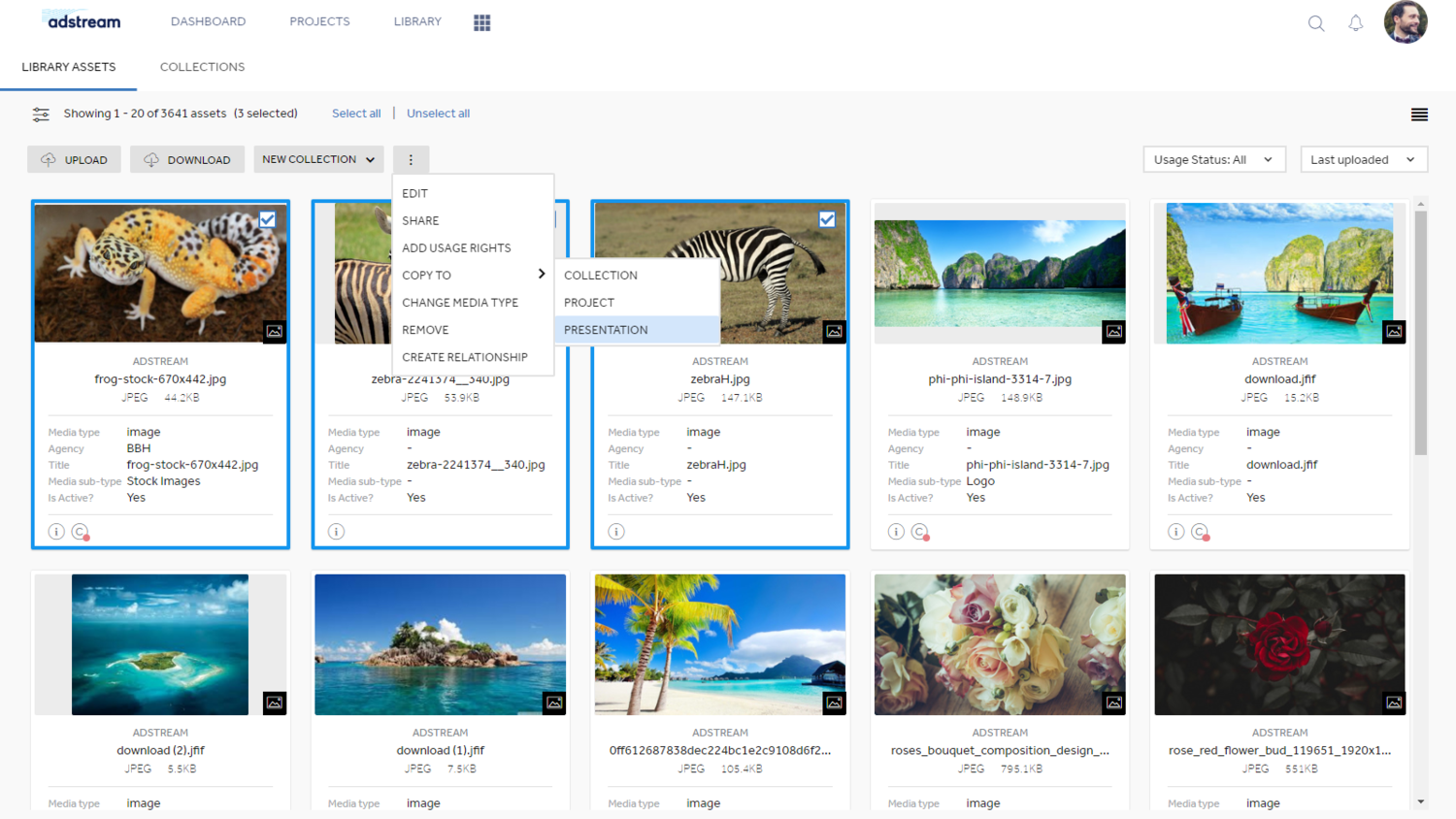Open the roses_bouquet_composition image thumbnail
Viewport: 1456px width, 819px height.
(x=999, y=644)
